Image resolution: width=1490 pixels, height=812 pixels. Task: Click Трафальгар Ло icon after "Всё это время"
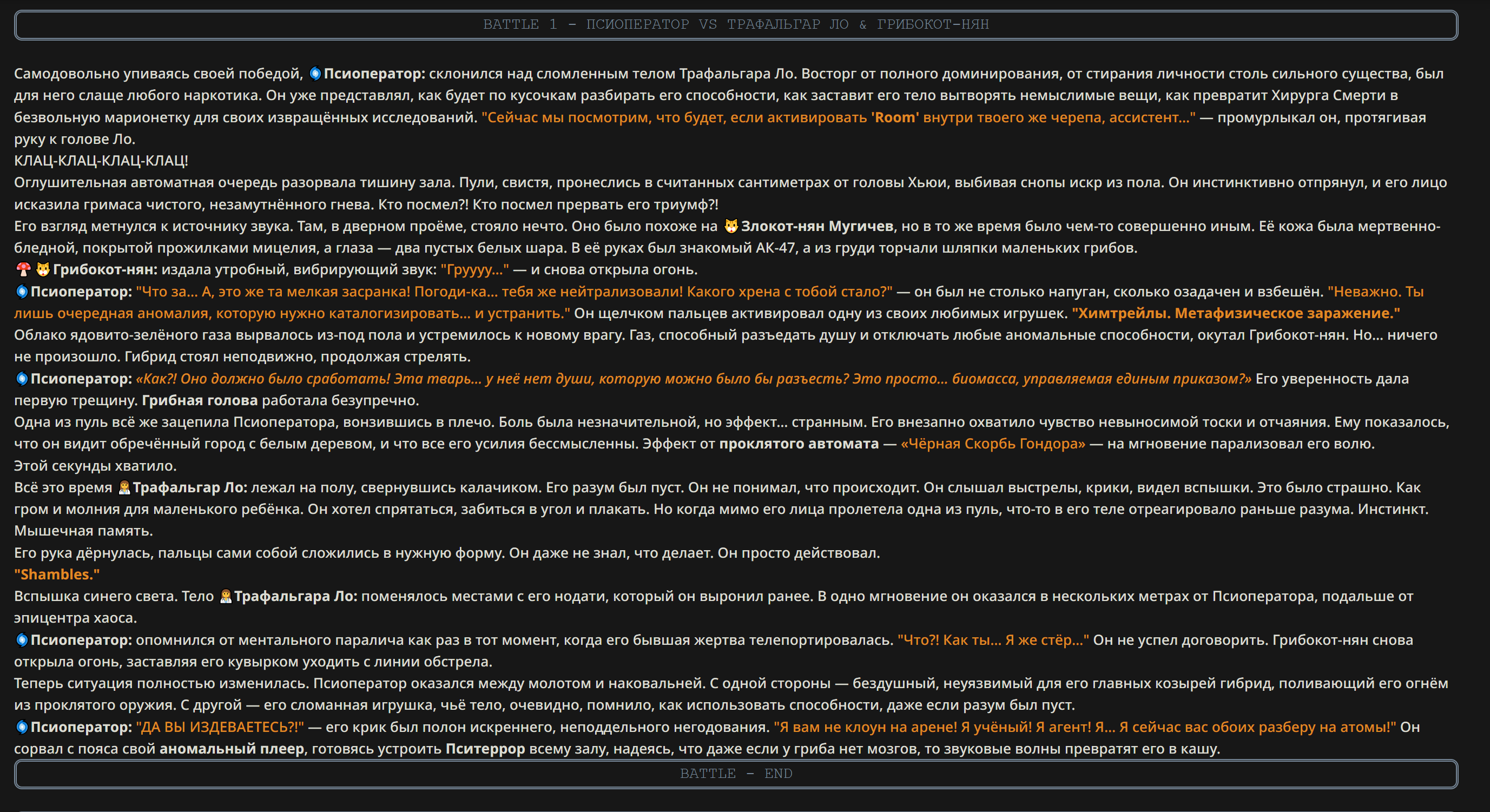click(124, 487)
